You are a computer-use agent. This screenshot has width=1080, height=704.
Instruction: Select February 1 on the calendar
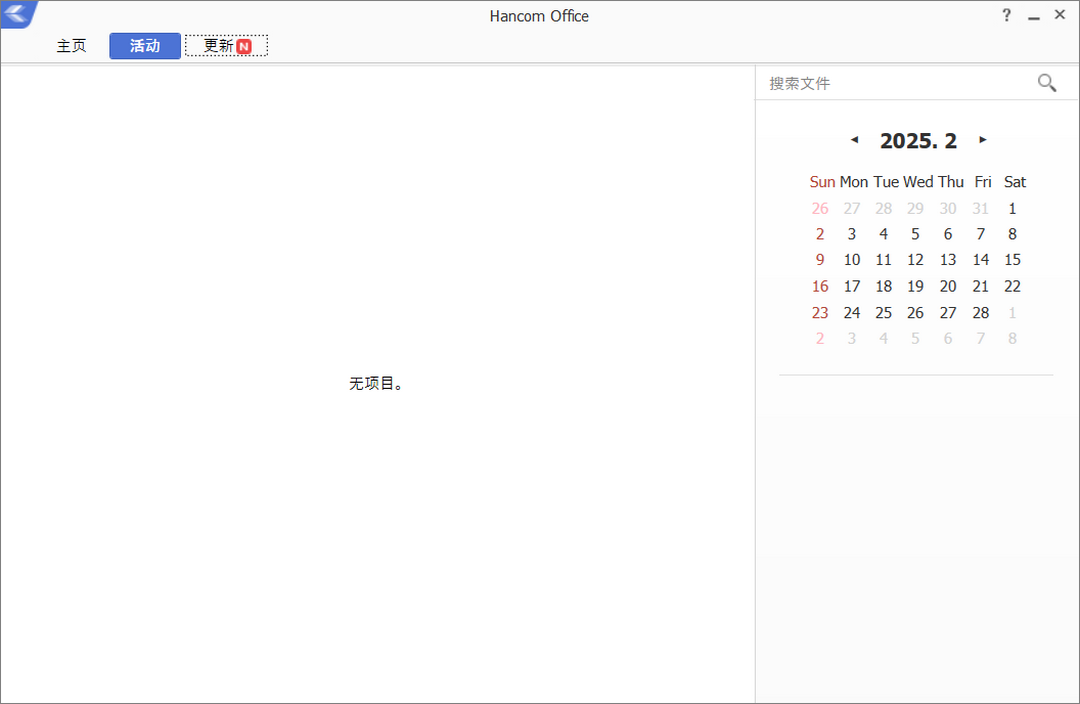[x=1012, y=208]
